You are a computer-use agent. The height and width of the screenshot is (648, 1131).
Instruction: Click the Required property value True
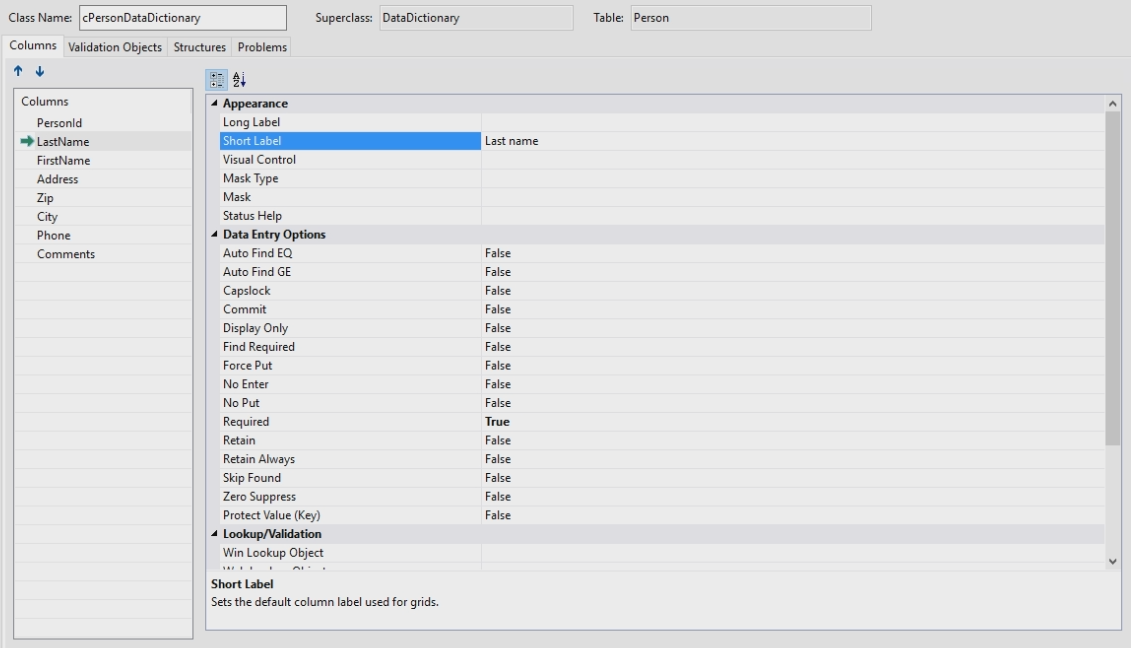[x=497, y=422]
